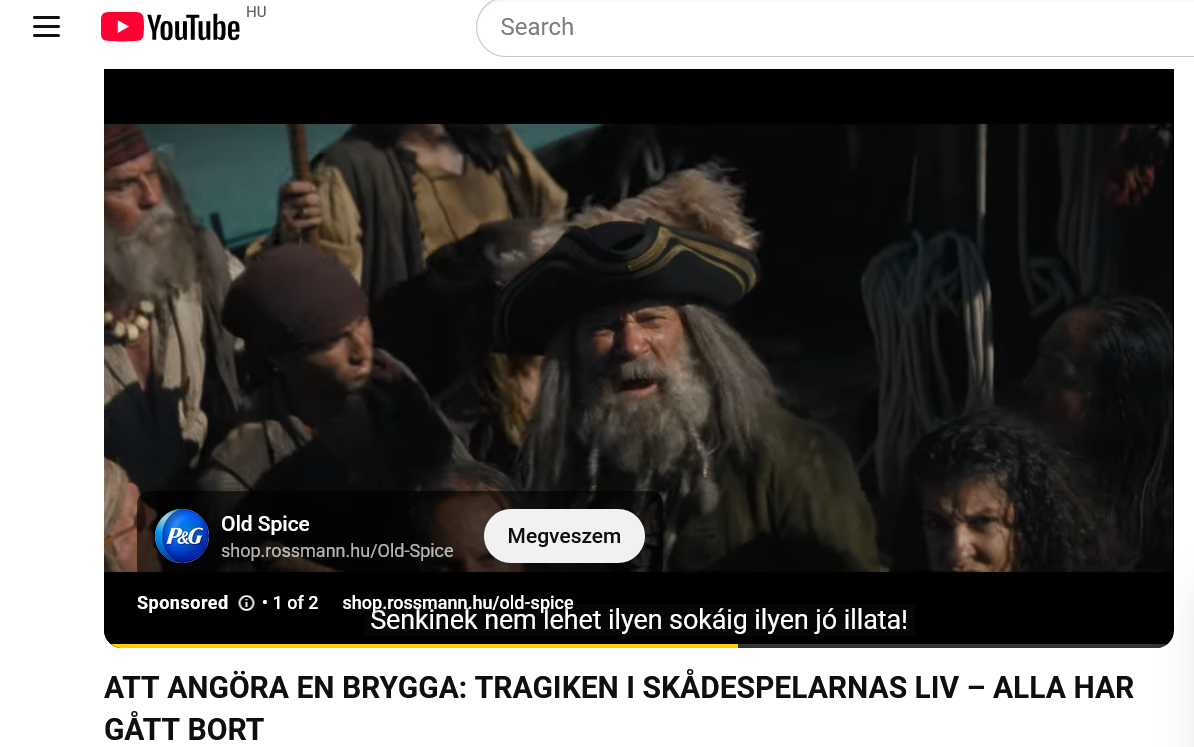Open shop.rossmann.hu/Old-Spice link in ad card
Screen dimensions: 1194x747
pos(337,551)
